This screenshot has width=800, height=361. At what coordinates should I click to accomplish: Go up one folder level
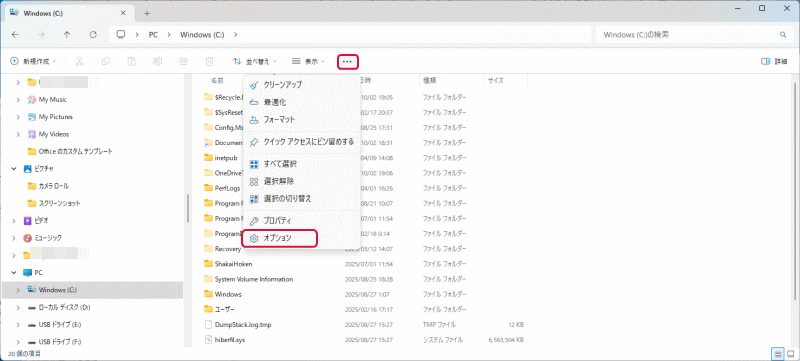[67, 35]
